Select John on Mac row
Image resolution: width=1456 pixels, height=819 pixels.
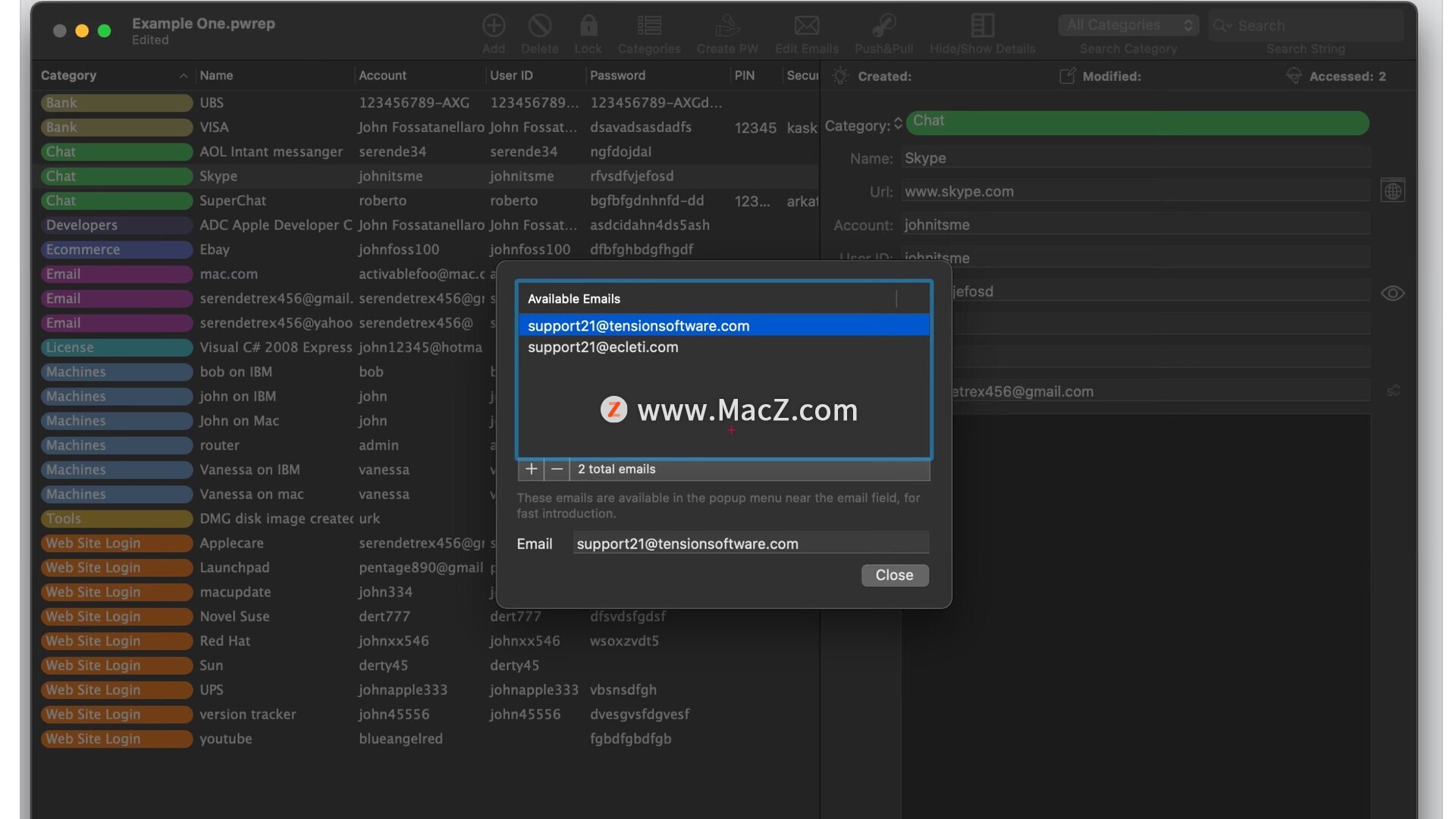(265, 420)
